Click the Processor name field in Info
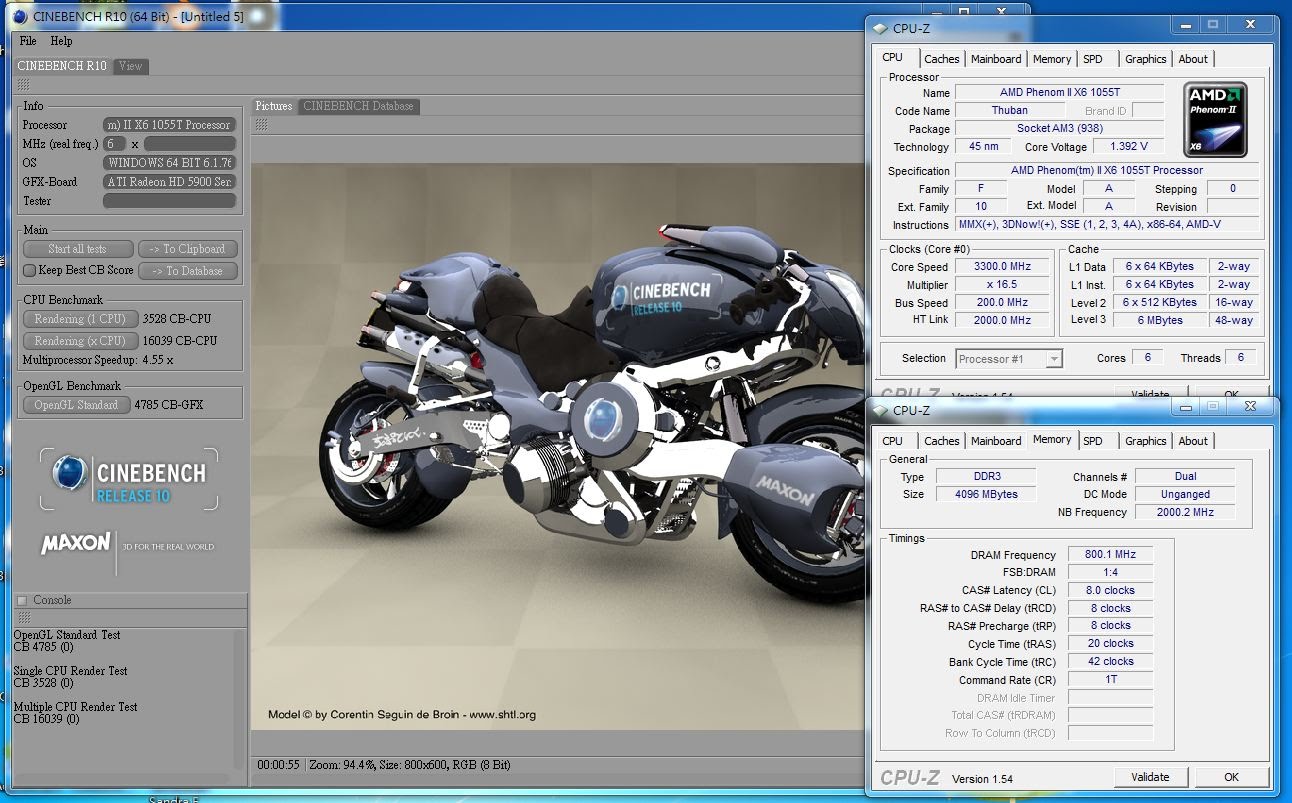Viewport: 1292px width, 803px height. click(169, 125)
